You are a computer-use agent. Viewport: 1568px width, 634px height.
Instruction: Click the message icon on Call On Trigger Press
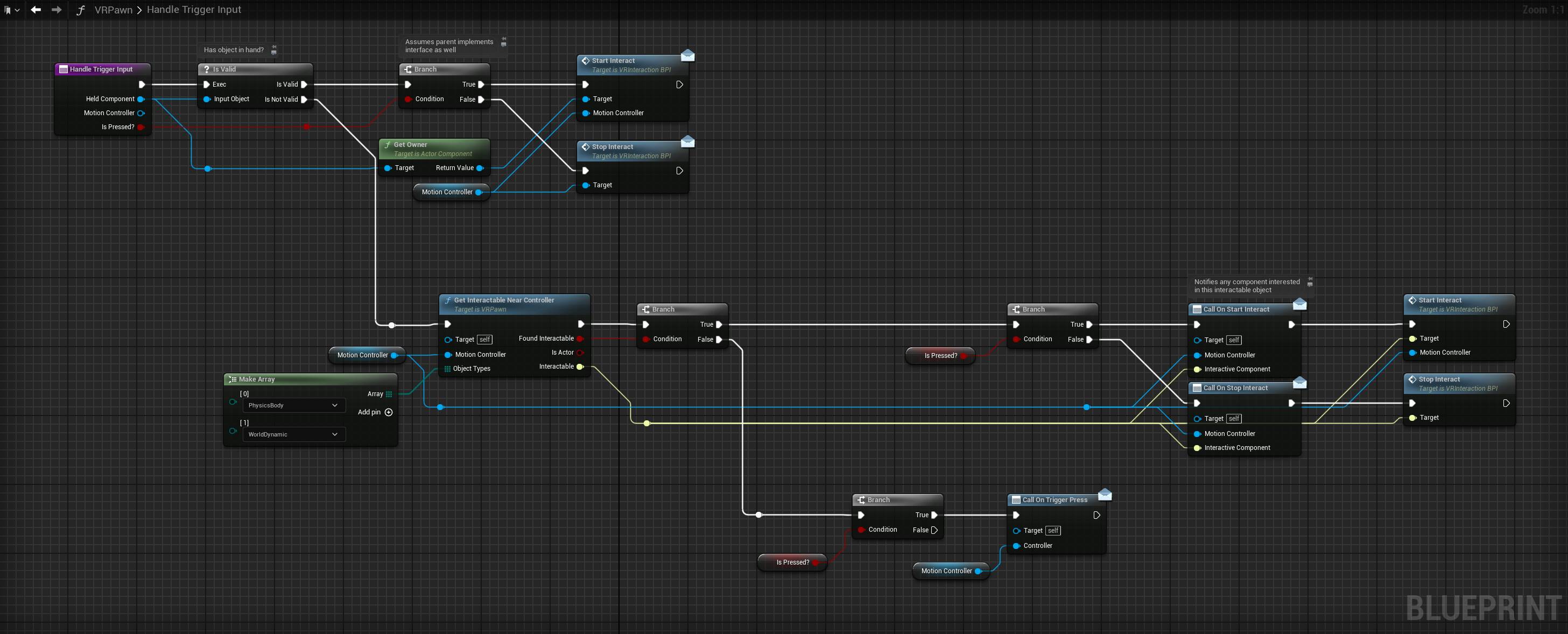point(1105,495)
